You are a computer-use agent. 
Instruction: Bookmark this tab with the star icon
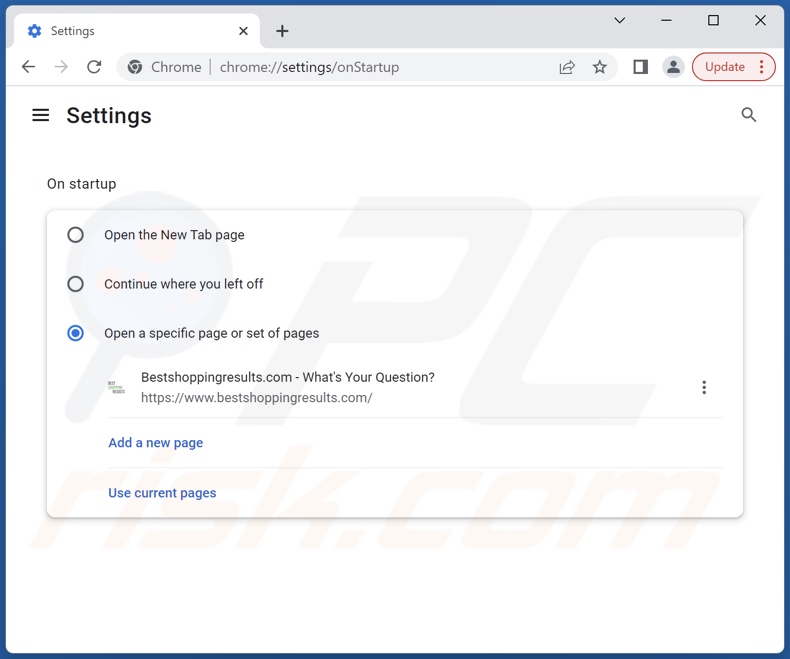pos(600,67)
